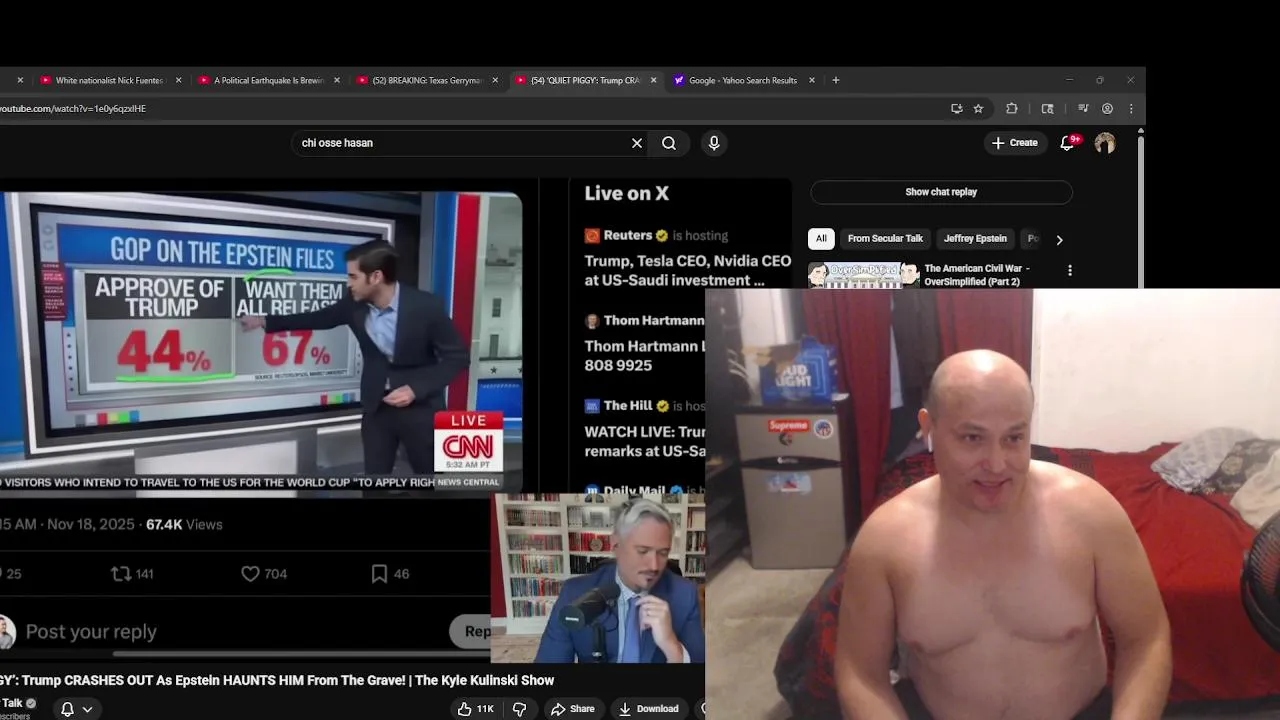Viewport: 1280px width, 720px height.
Task: Select the From Secular Talk chip
Action: click(x=885, y=238)
